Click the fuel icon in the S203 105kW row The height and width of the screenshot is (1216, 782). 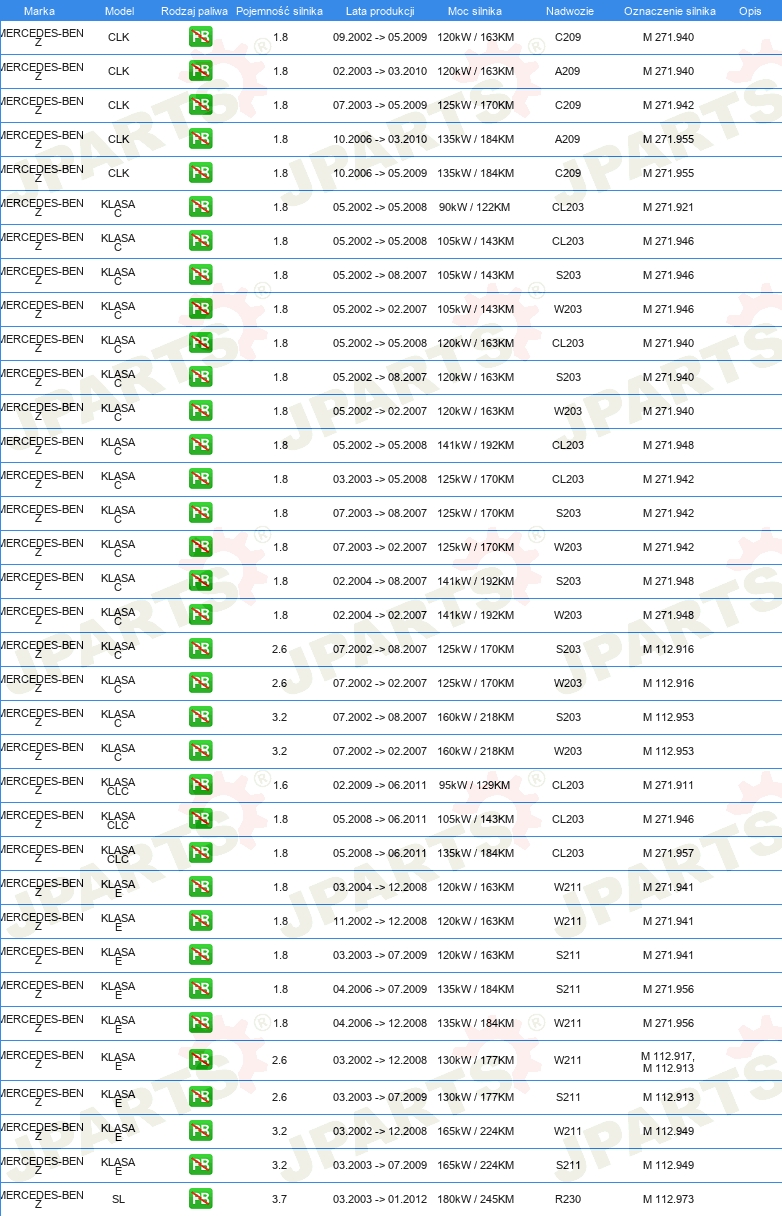200,275
